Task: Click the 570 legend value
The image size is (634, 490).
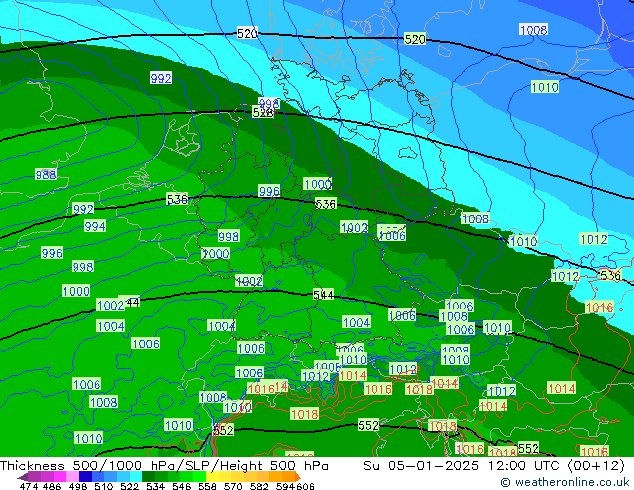Action: click(233, 486)
